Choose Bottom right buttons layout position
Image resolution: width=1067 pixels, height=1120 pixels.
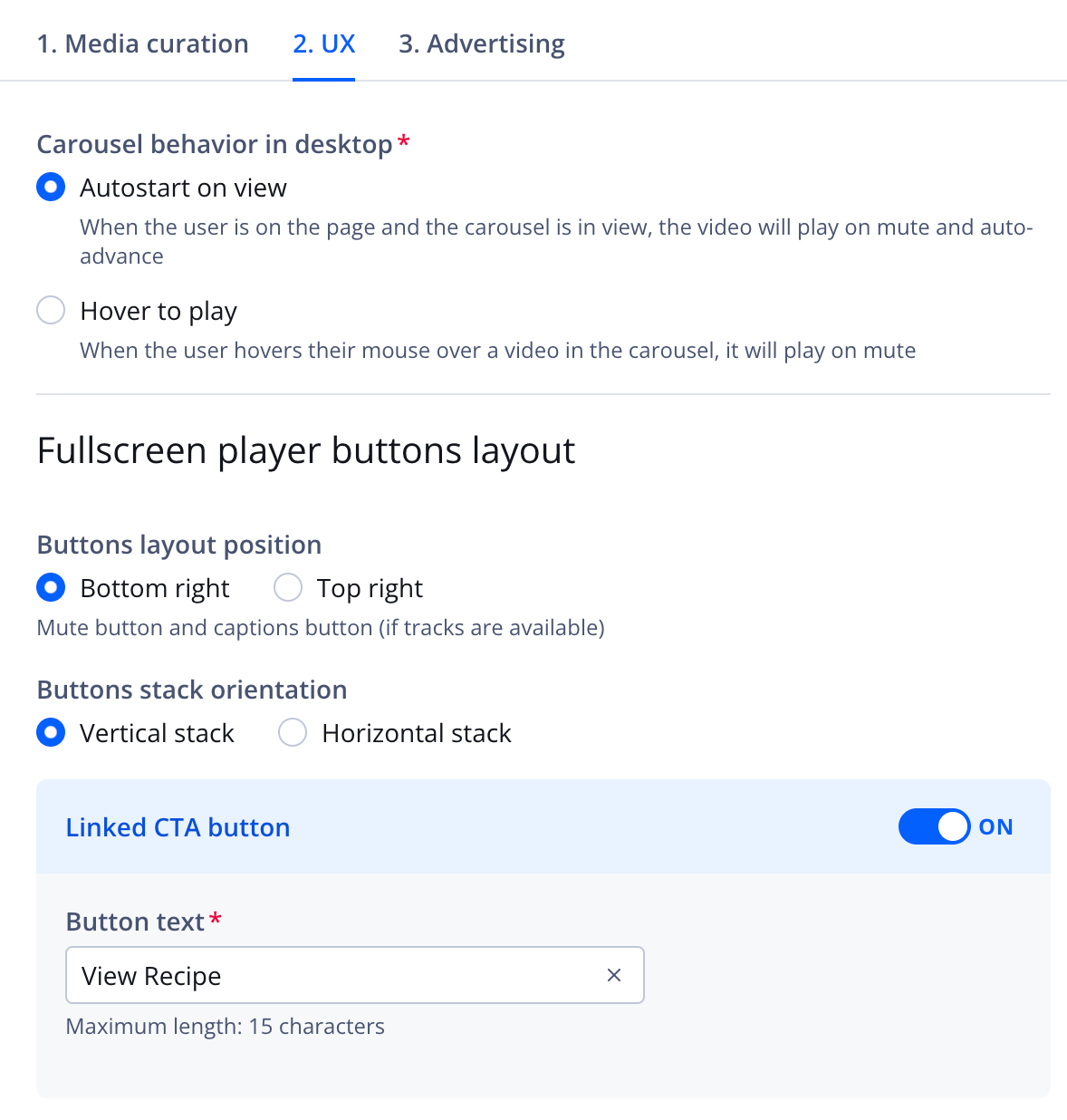(51, 587)
